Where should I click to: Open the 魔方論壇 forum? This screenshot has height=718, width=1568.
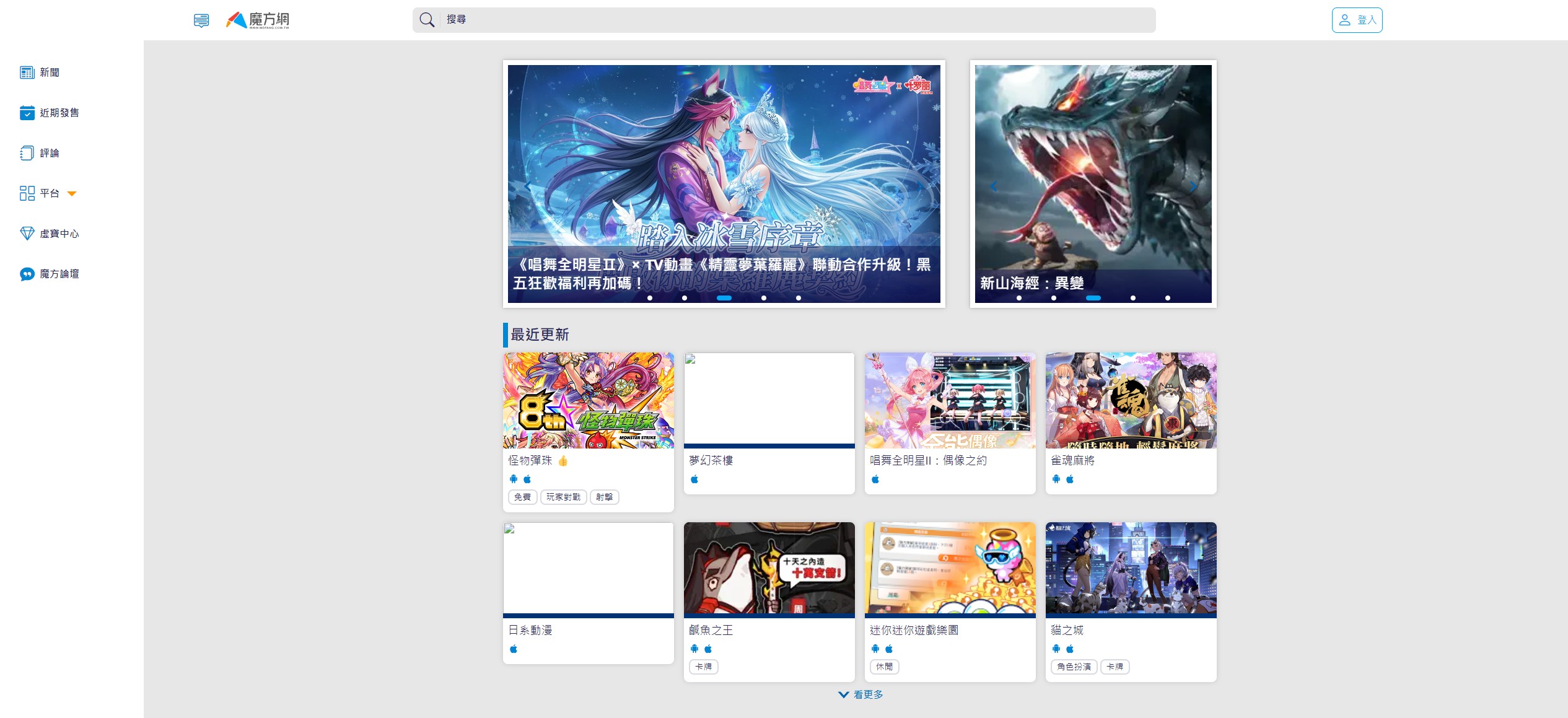click(59, 274)
